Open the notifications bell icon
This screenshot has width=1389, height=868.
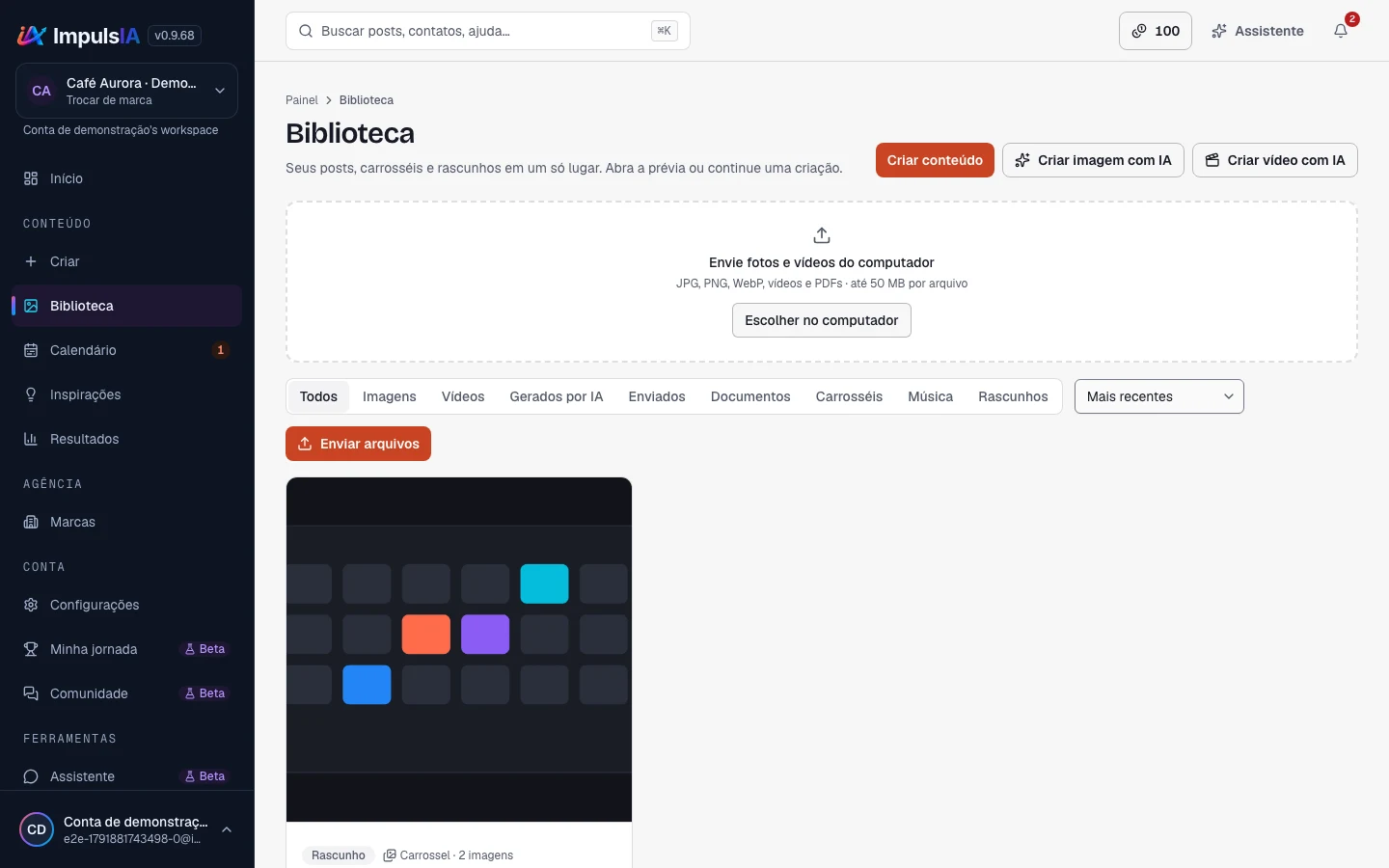pyautogui.click(x=1341, y=31)
